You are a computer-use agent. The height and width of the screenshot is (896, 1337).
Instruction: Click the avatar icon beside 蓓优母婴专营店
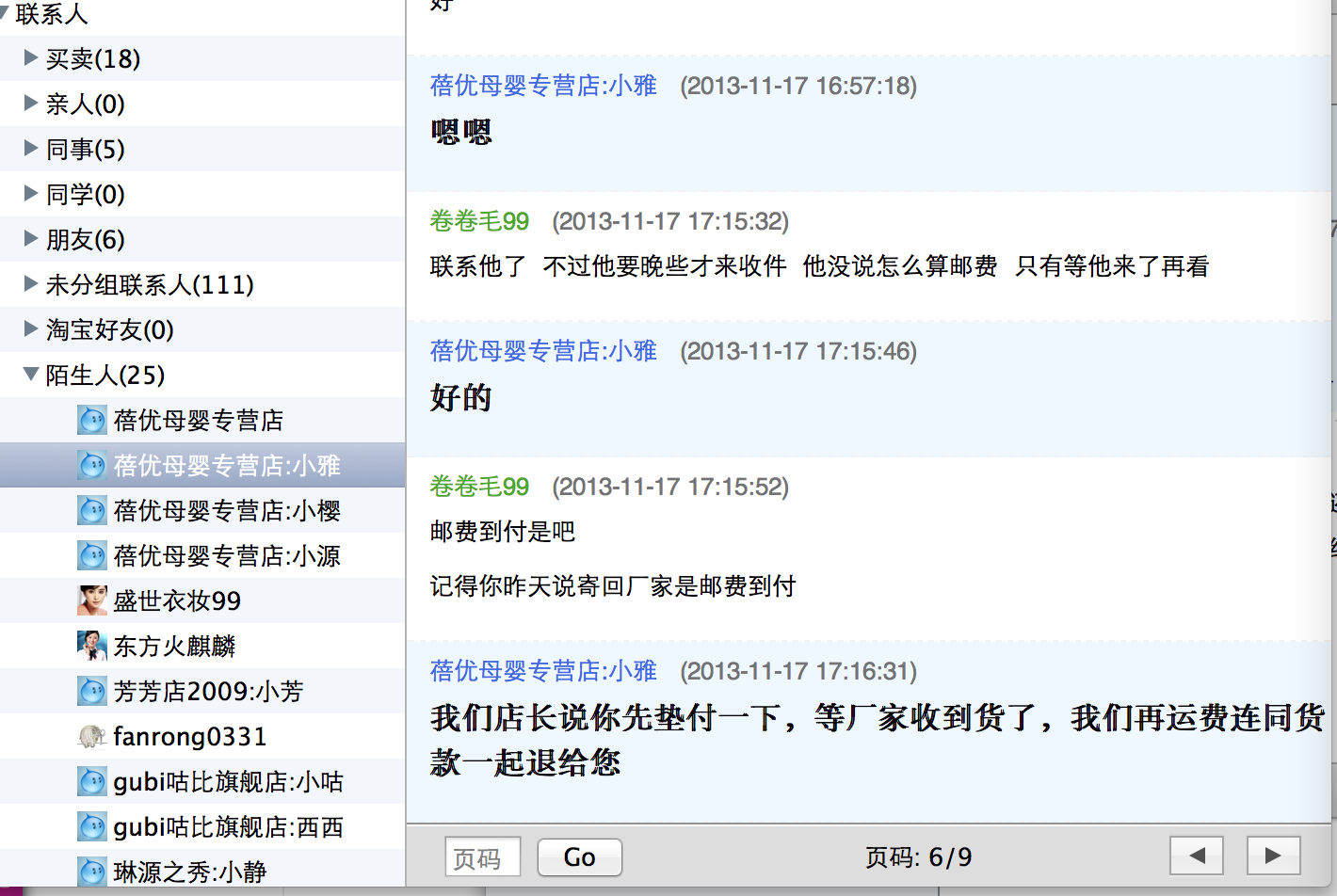[x=91, y=420]
